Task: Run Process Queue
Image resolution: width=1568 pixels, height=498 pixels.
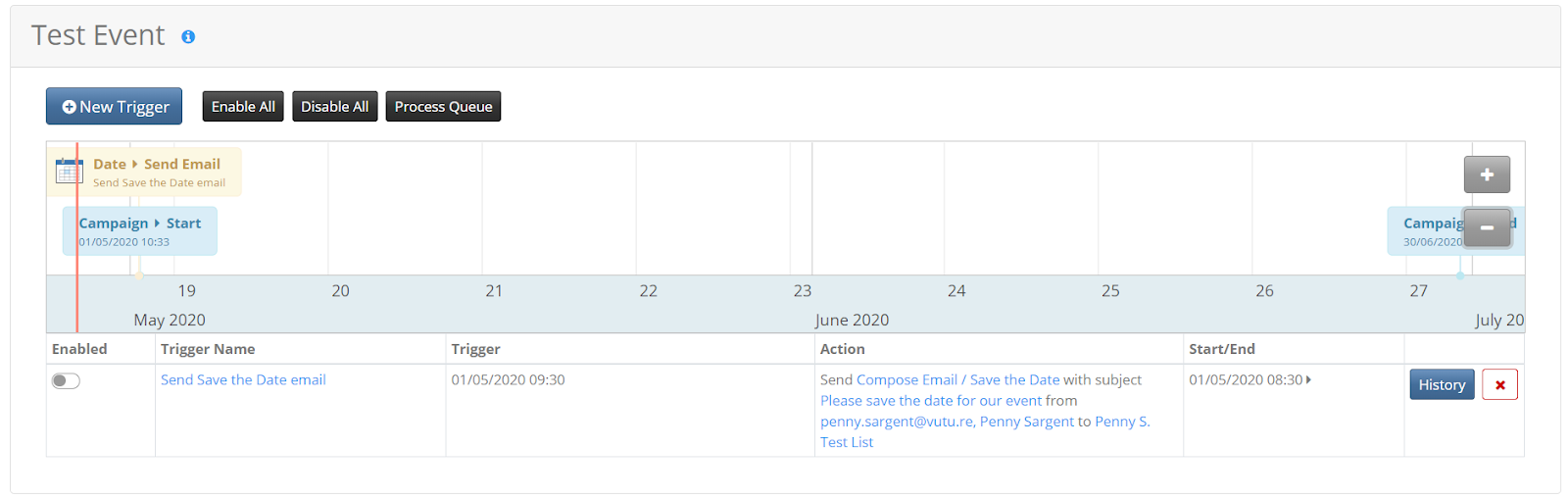Action: pyautogui.click(x=443, y=107)
